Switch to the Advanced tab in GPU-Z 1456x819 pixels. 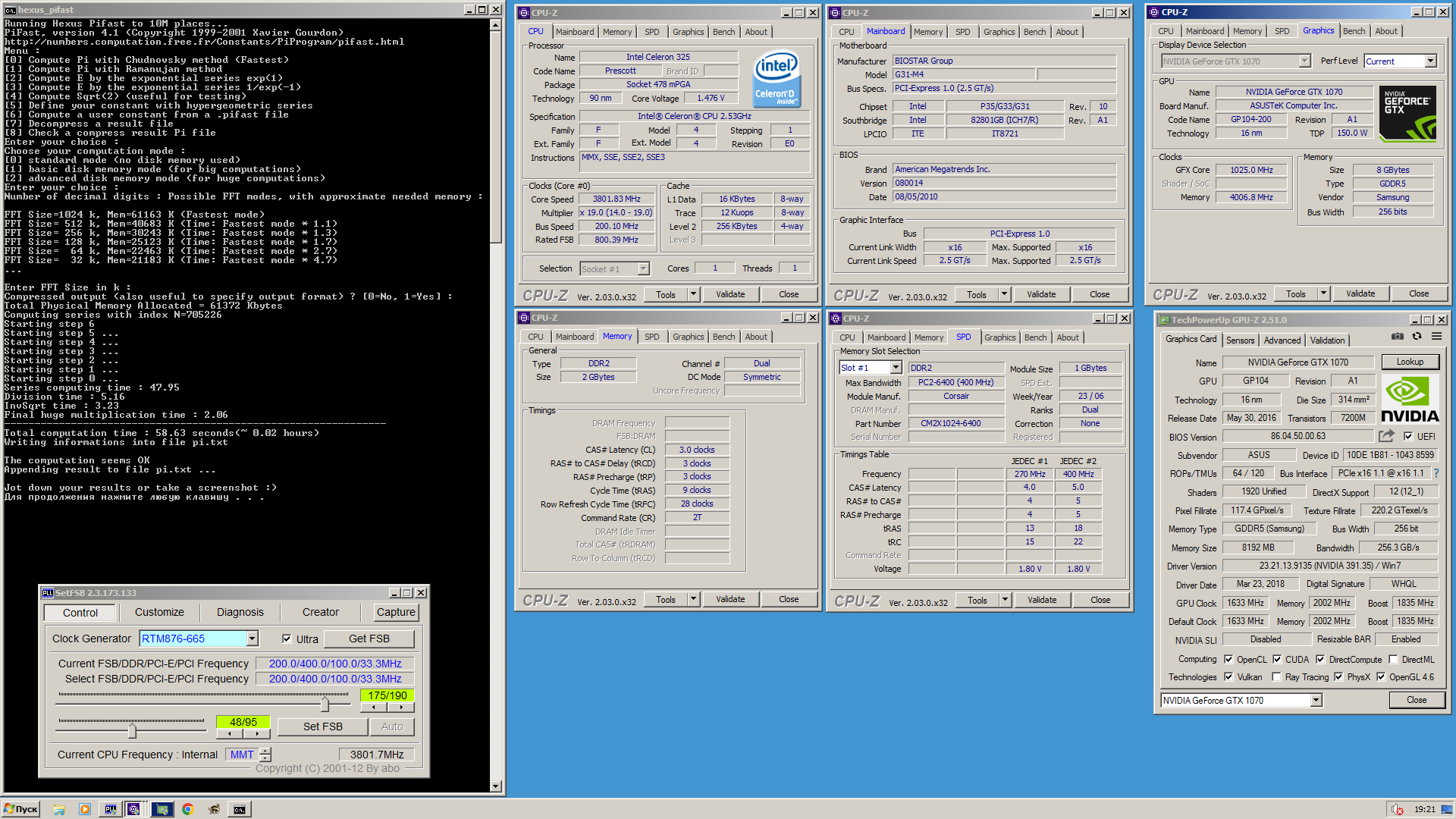pyautogui.click(x=1282, y=340)
